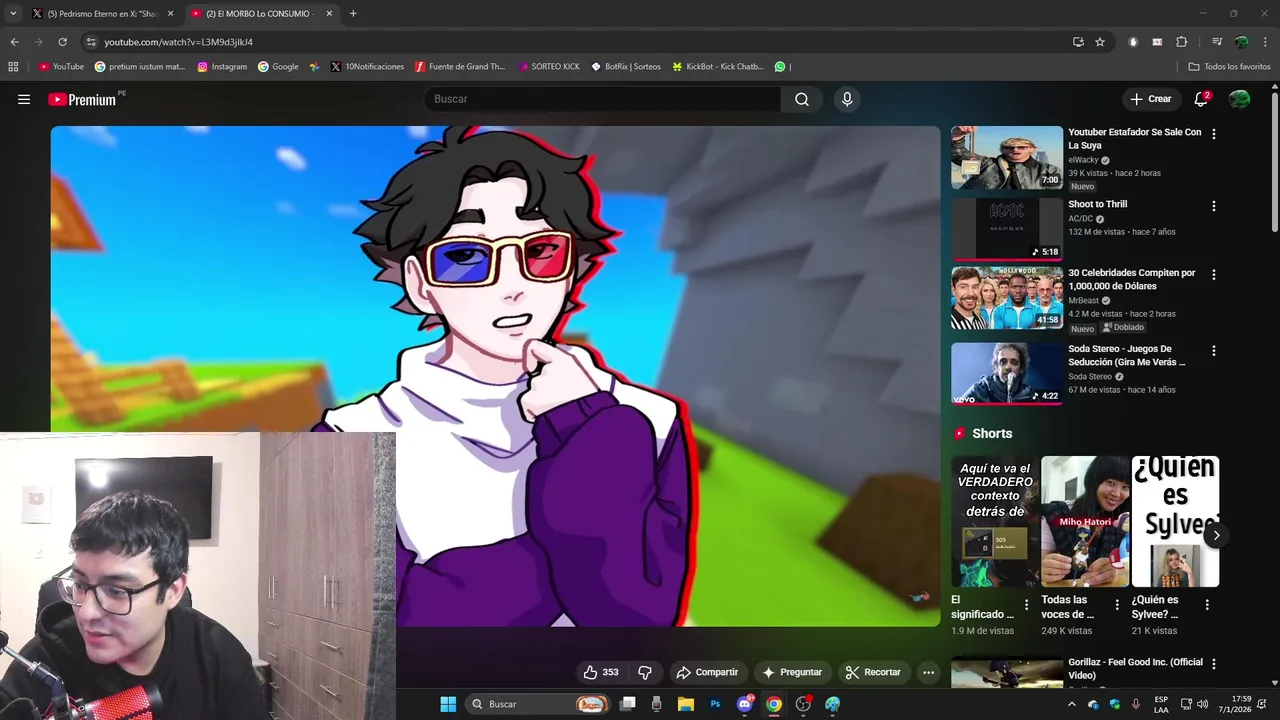
Task: Open a new Chrome tab
Action: (353, 14)
